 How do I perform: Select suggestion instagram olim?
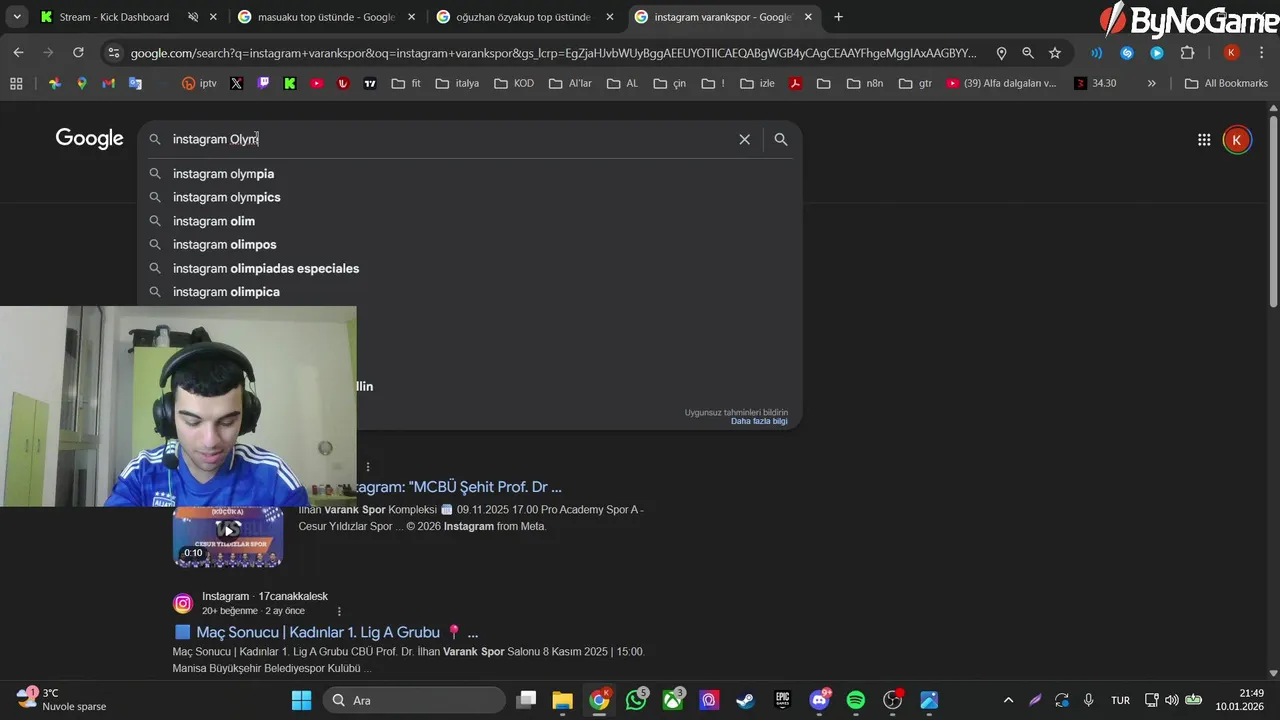[x=470, y=221]
